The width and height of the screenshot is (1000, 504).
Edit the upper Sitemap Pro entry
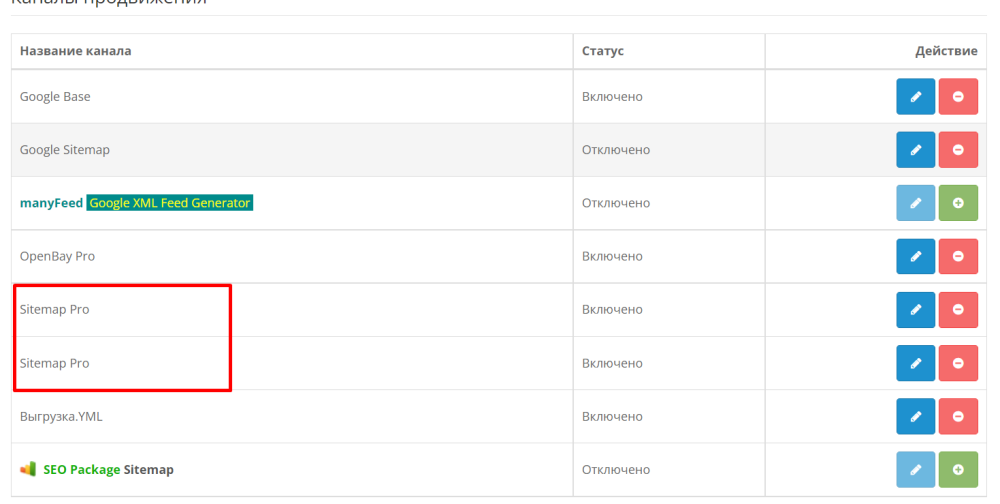coord(915,310)
